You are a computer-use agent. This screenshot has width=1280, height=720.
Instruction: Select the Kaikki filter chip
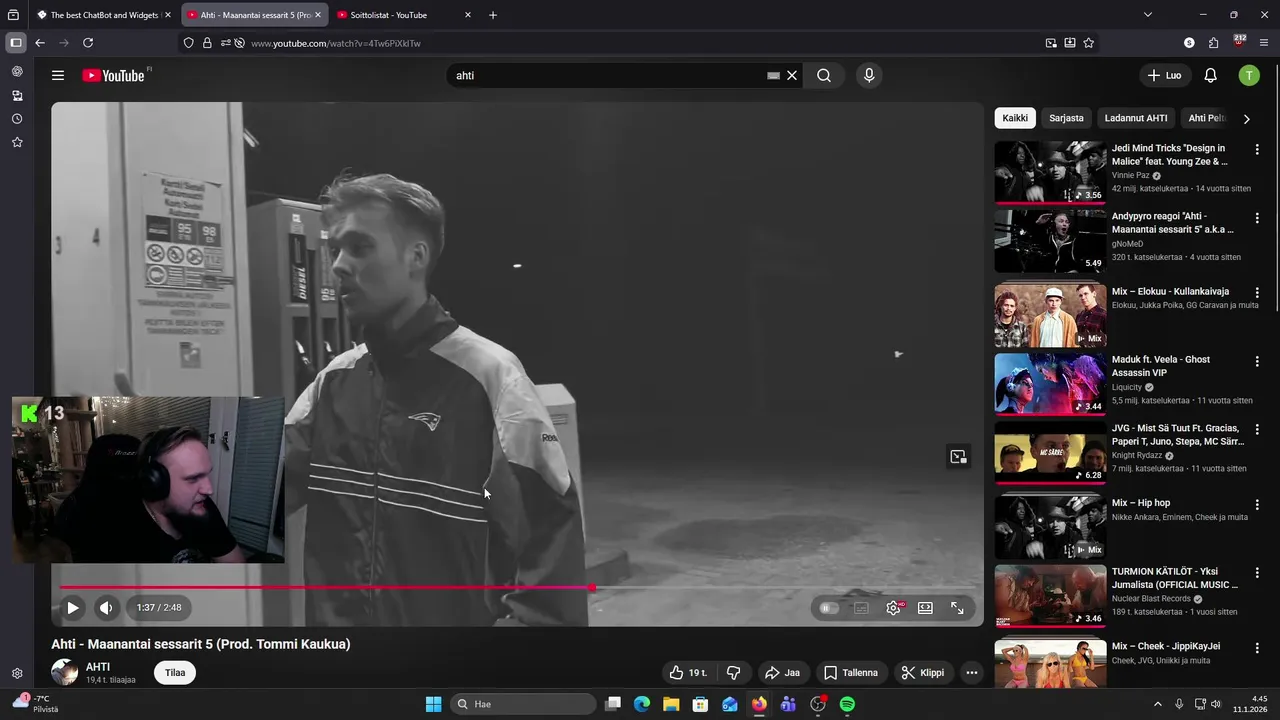click(x=1015, y=118)
